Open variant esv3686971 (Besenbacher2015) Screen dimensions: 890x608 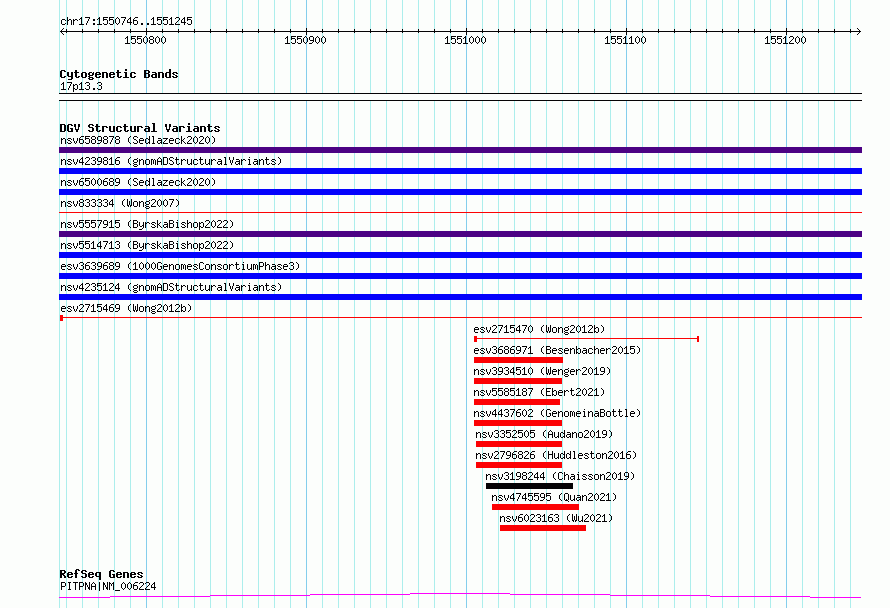(557, 350)
